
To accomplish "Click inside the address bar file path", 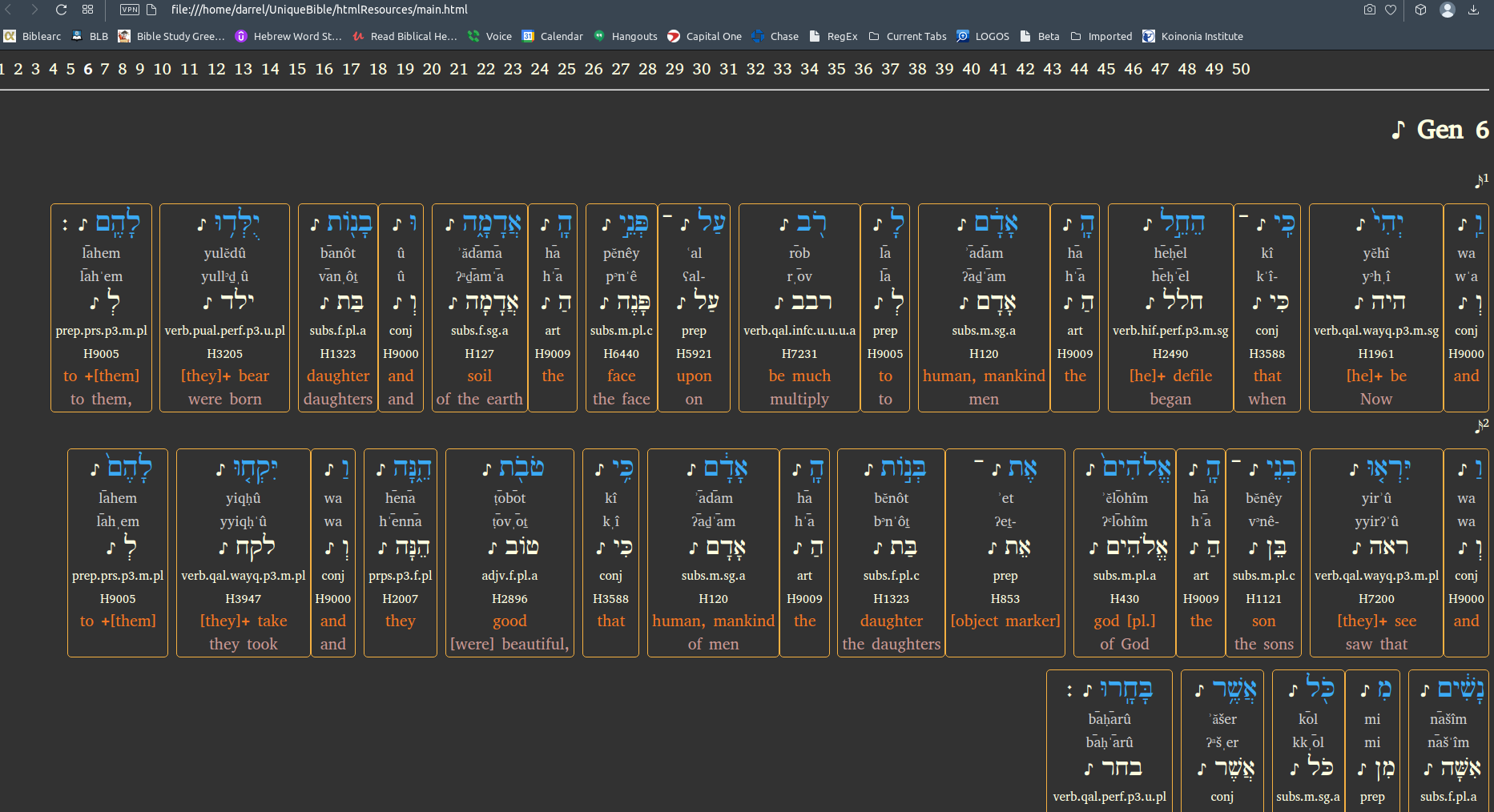I will click(320, 10).
